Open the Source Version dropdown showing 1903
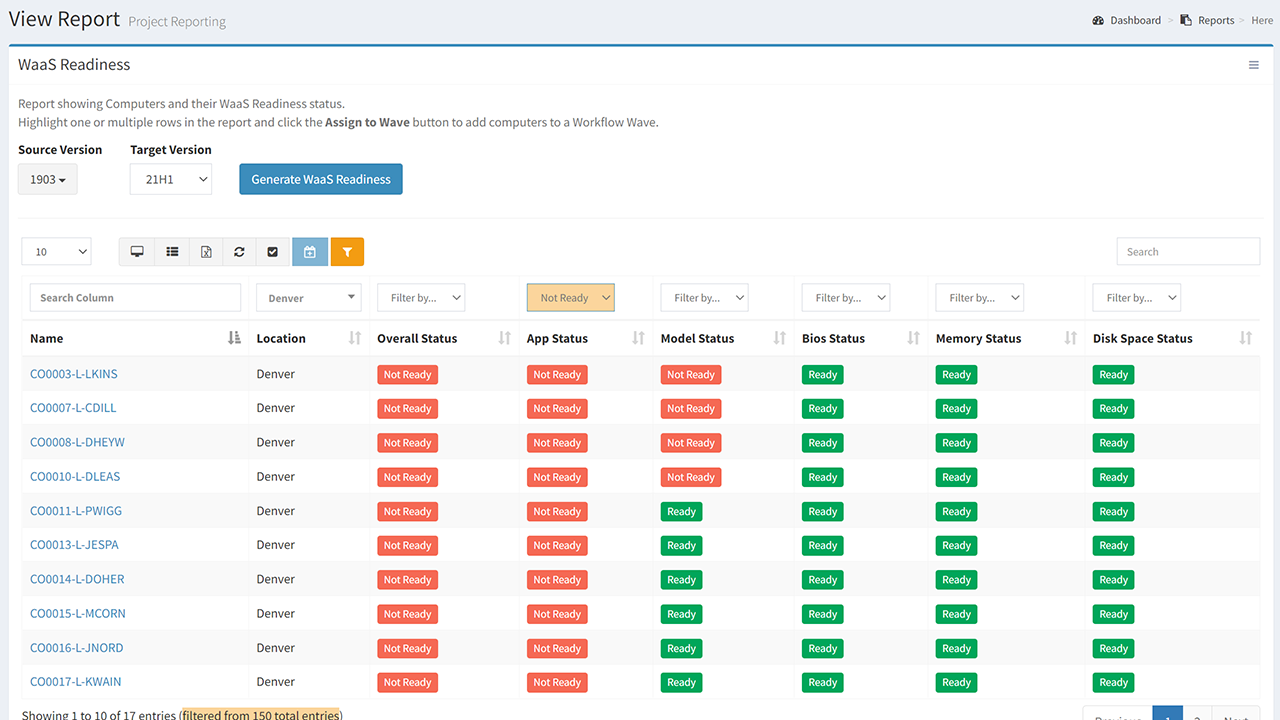The width and height of the screenshot is (1280, 720). pyautogui.click(x=47, y=178)
